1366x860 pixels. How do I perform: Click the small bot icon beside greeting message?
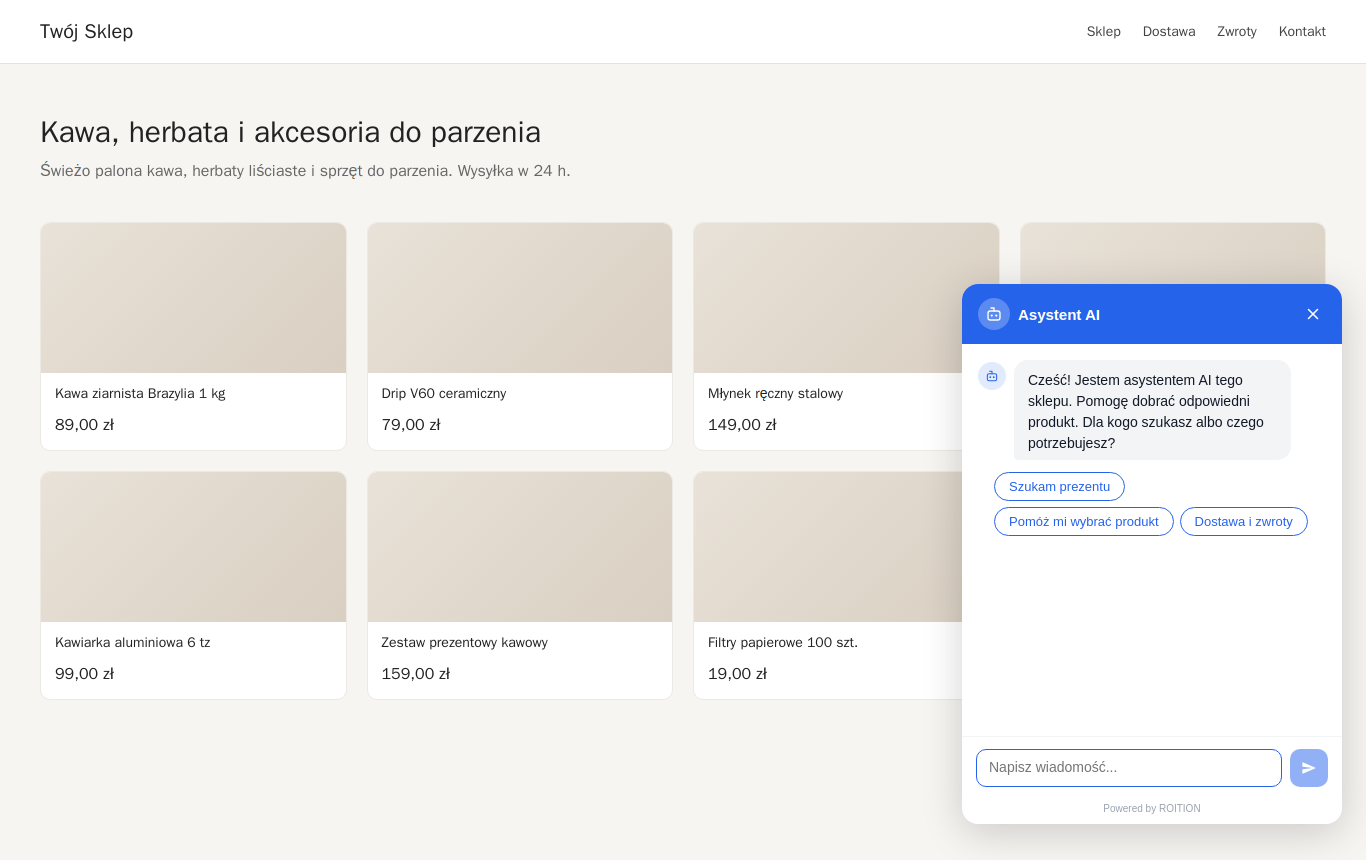[992, 376]
